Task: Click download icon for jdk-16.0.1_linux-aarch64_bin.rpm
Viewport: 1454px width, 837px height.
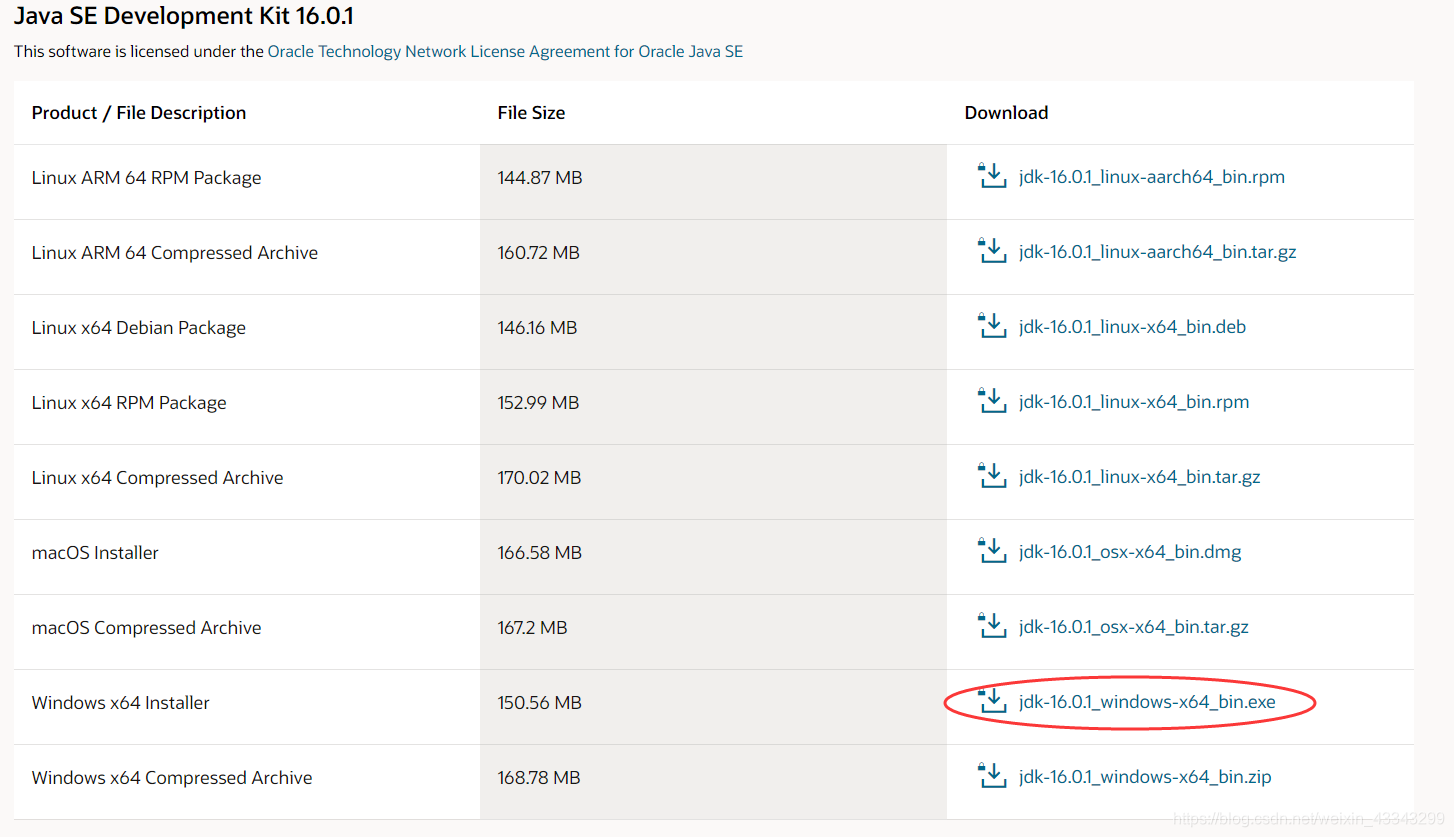Action: pos(991,176)
